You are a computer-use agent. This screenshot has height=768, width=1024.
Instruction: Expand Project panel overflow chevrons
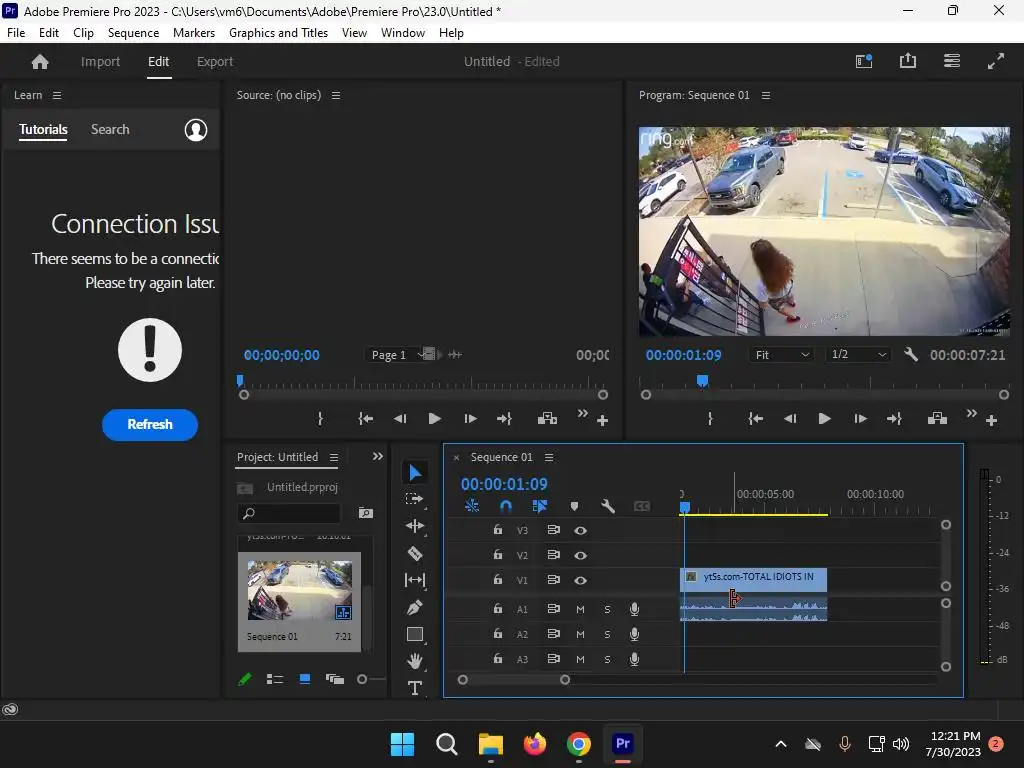[377, 457]
